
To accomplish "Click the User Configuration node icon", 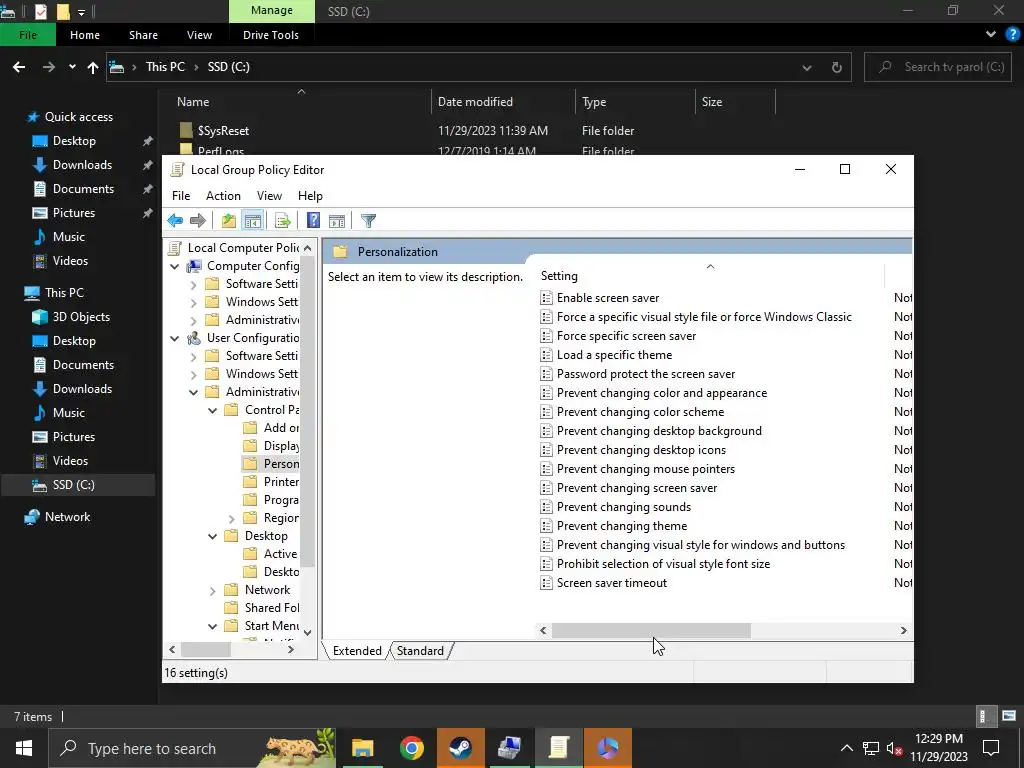I will [194, 338].
